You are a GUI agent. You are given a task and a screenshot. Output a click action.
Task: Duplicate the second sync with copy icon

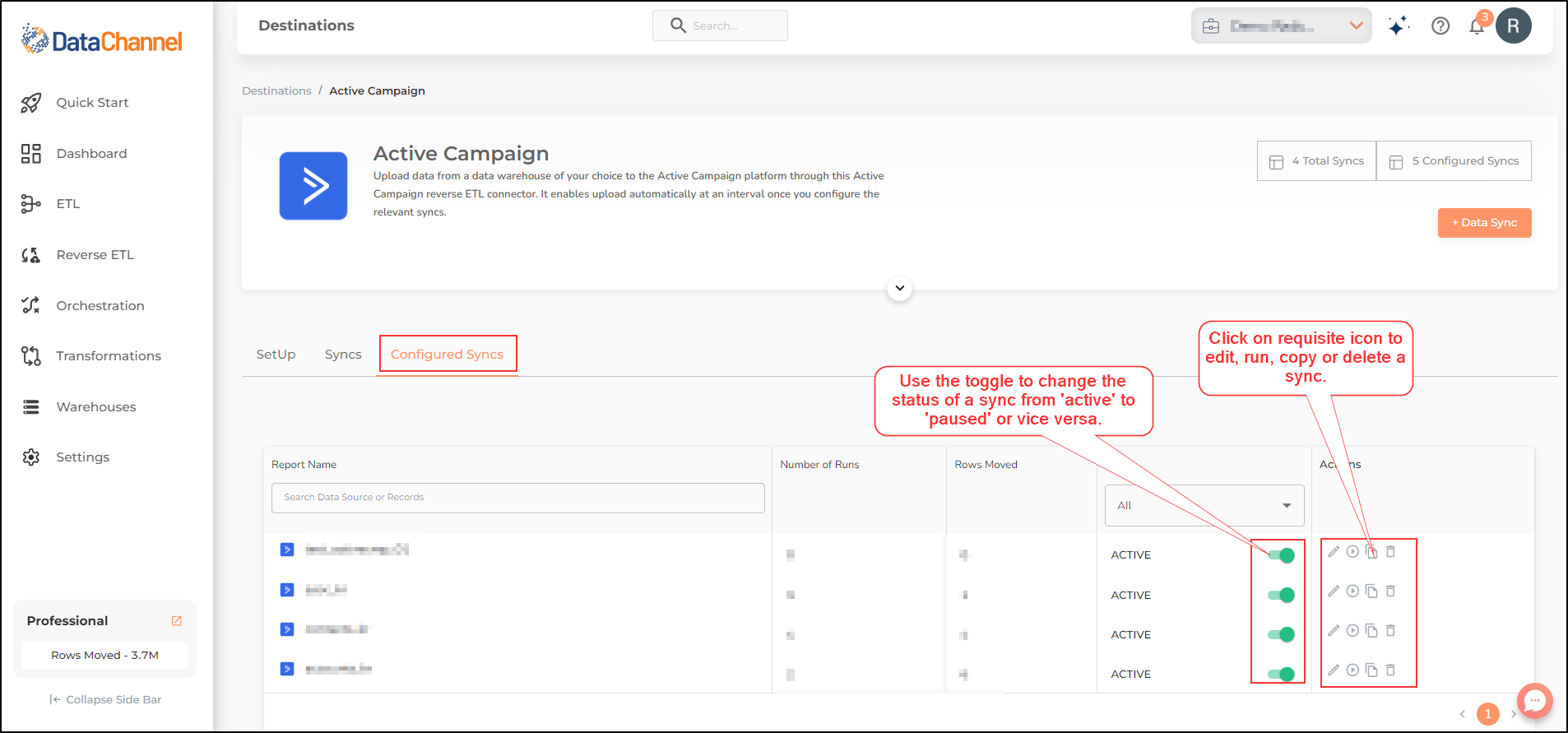point(1371,592)
